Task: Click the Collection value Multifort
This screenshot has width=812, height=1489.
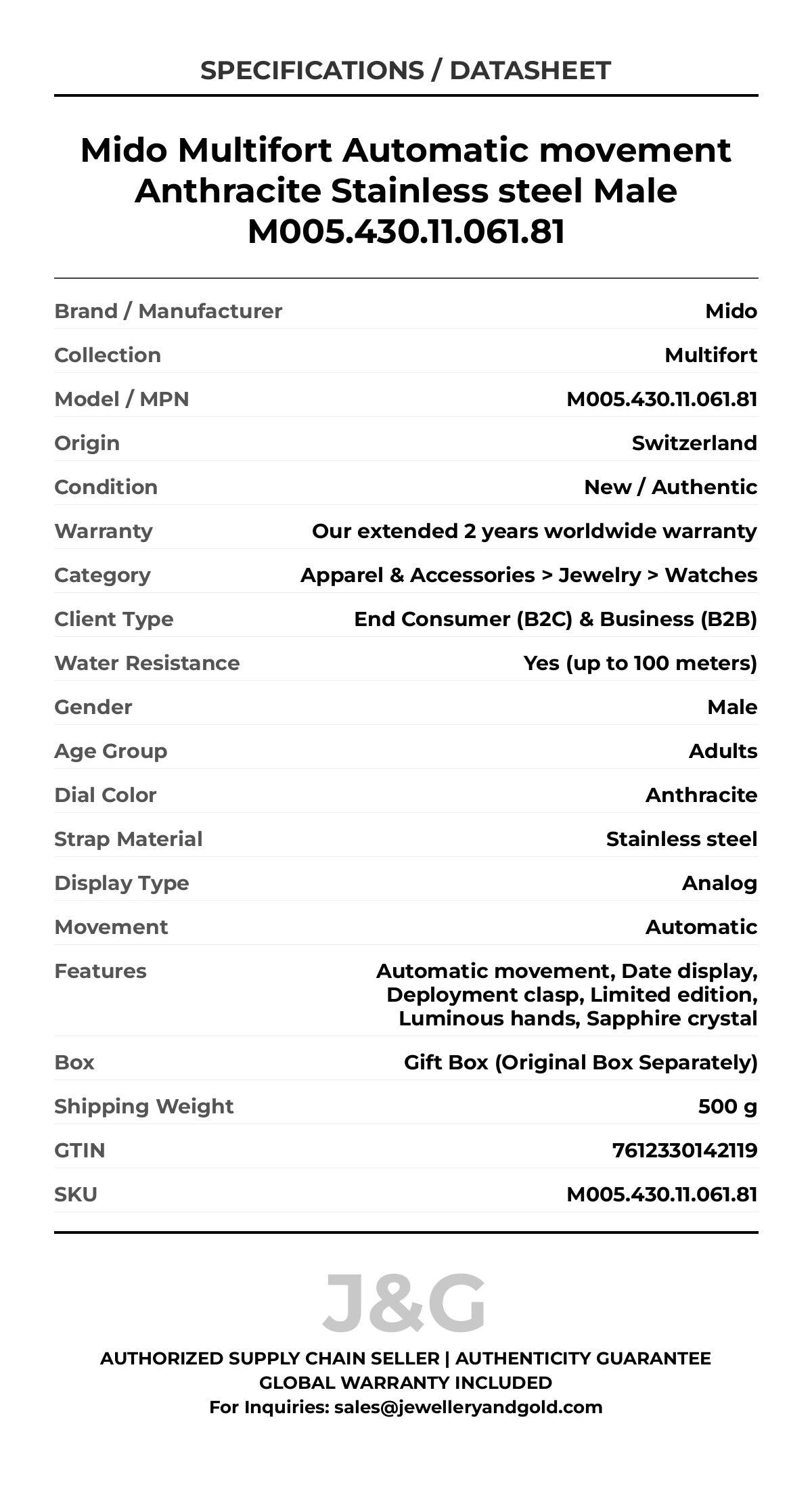Action: (710, 355)
